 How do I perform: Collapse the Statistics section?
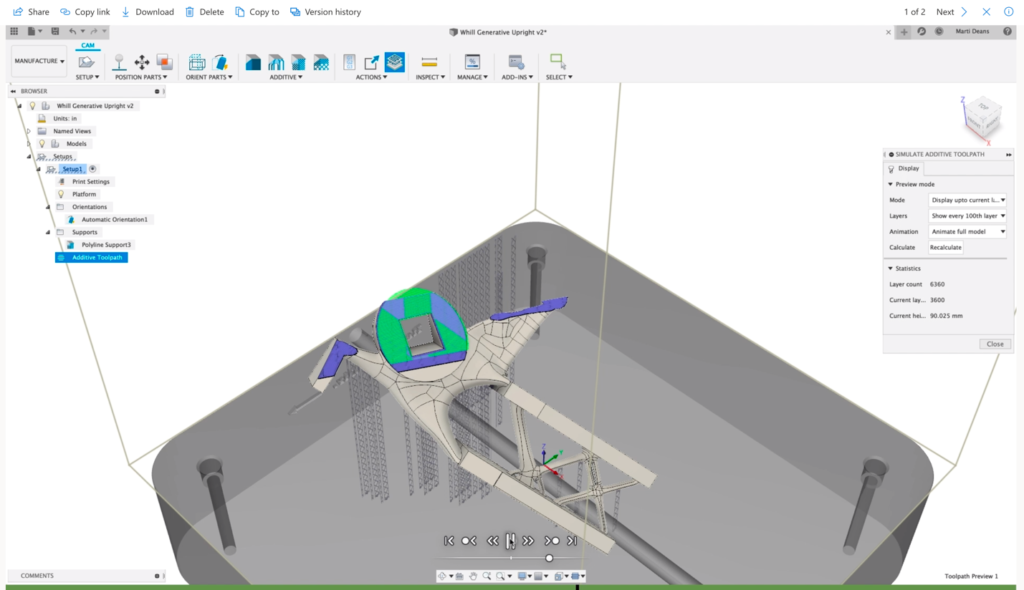tap(890, 269)
